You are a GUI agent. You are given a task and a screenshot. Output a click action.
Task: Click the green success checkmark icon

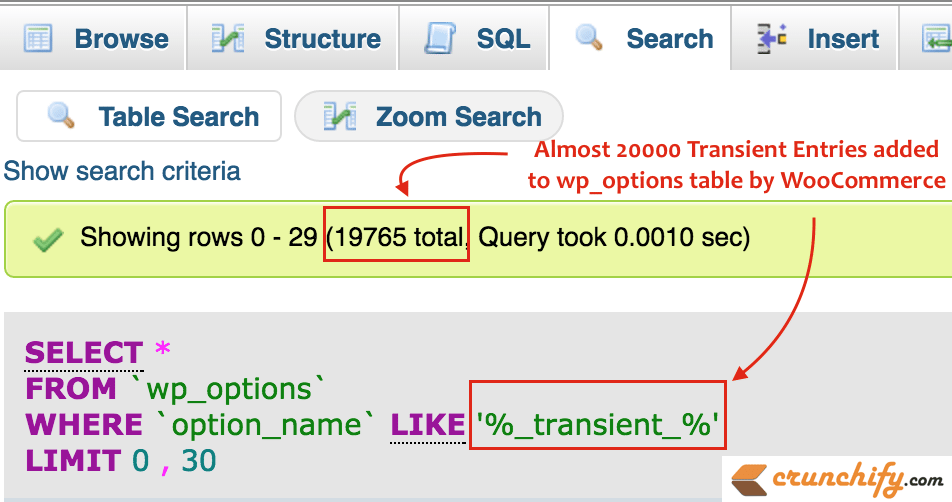49,239
